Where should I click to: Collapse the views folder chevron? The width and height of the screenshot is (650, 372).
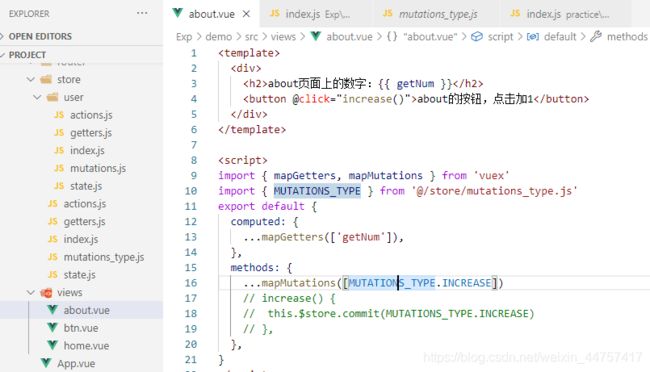(31, 292)
